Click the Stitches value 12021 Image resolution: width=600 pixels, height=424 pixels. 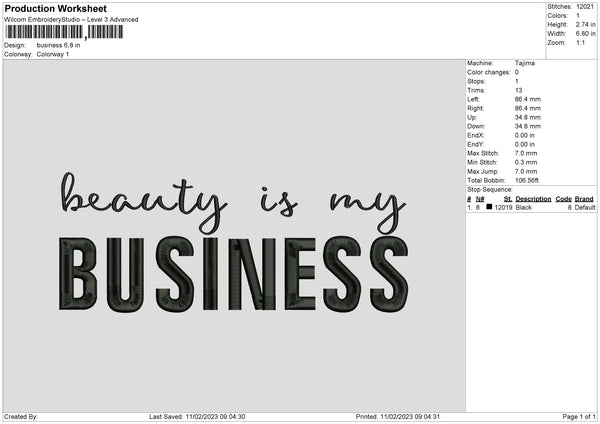tap(585, 7)
